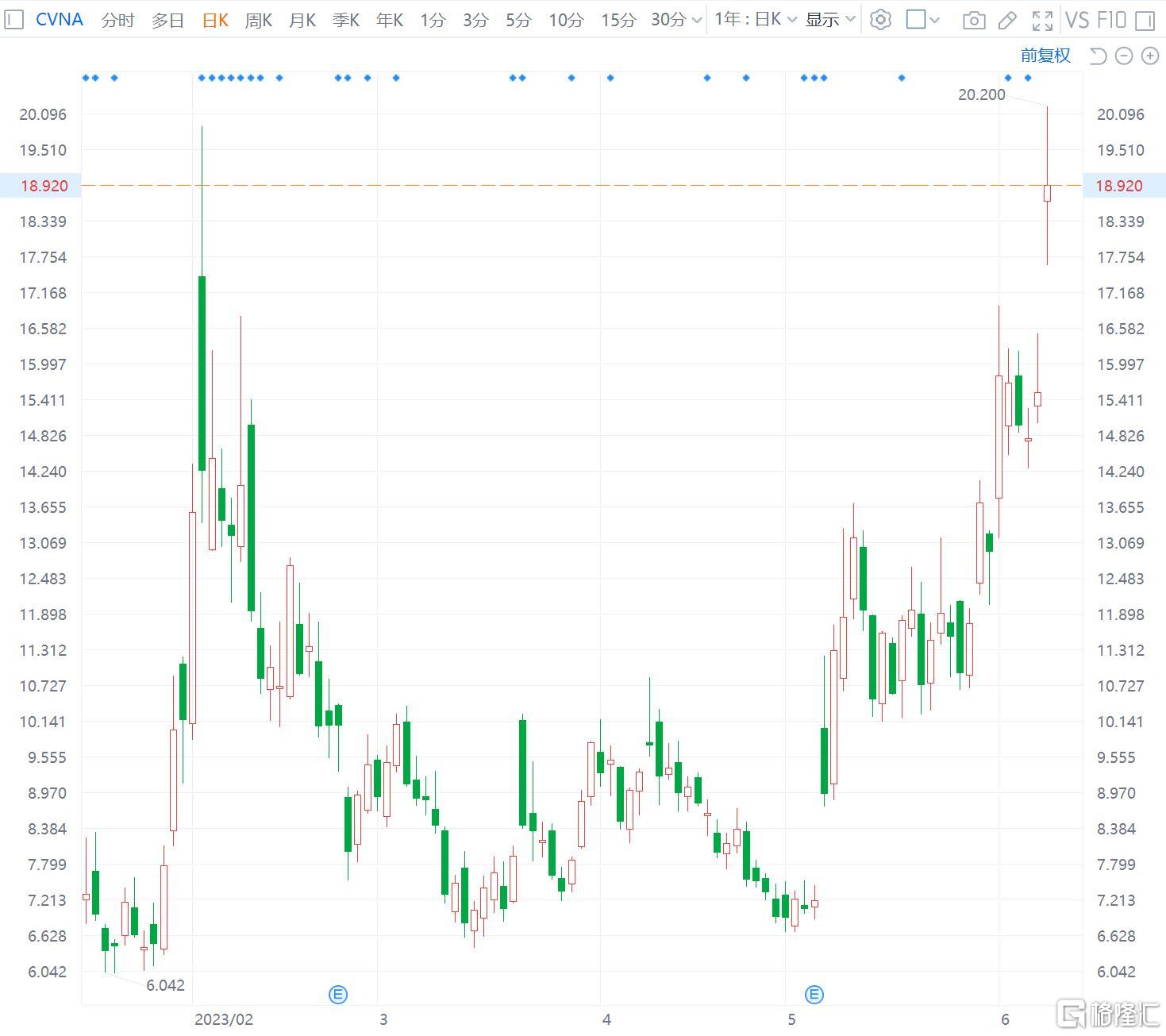Zoom in with the plus icon
The height and width of the screenshot is (1036, 1166).
1149,56
